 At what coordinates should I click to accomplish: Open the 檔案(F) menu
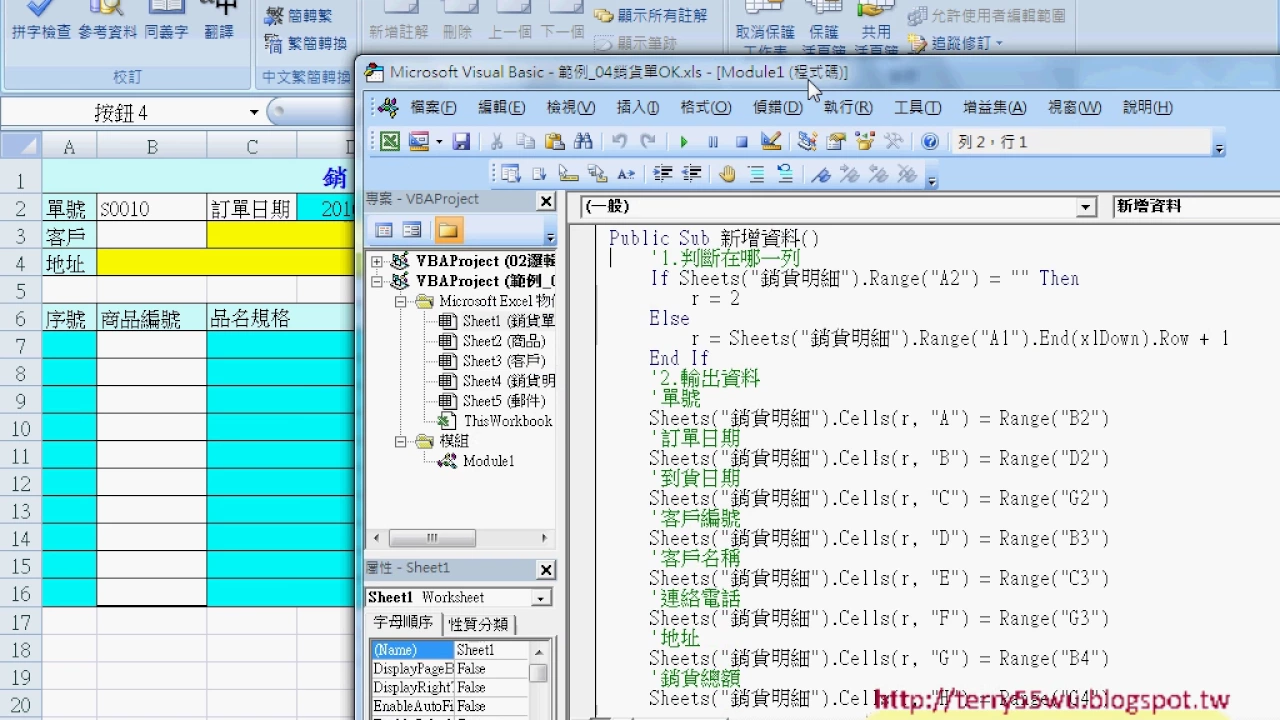click(x=434, y=107)
